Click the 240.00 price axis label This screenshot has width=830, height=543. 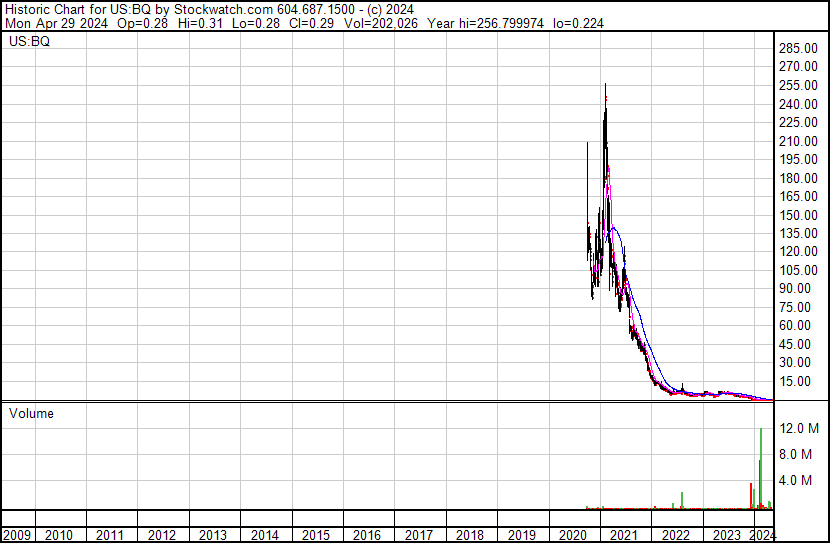tap(798, 104)
